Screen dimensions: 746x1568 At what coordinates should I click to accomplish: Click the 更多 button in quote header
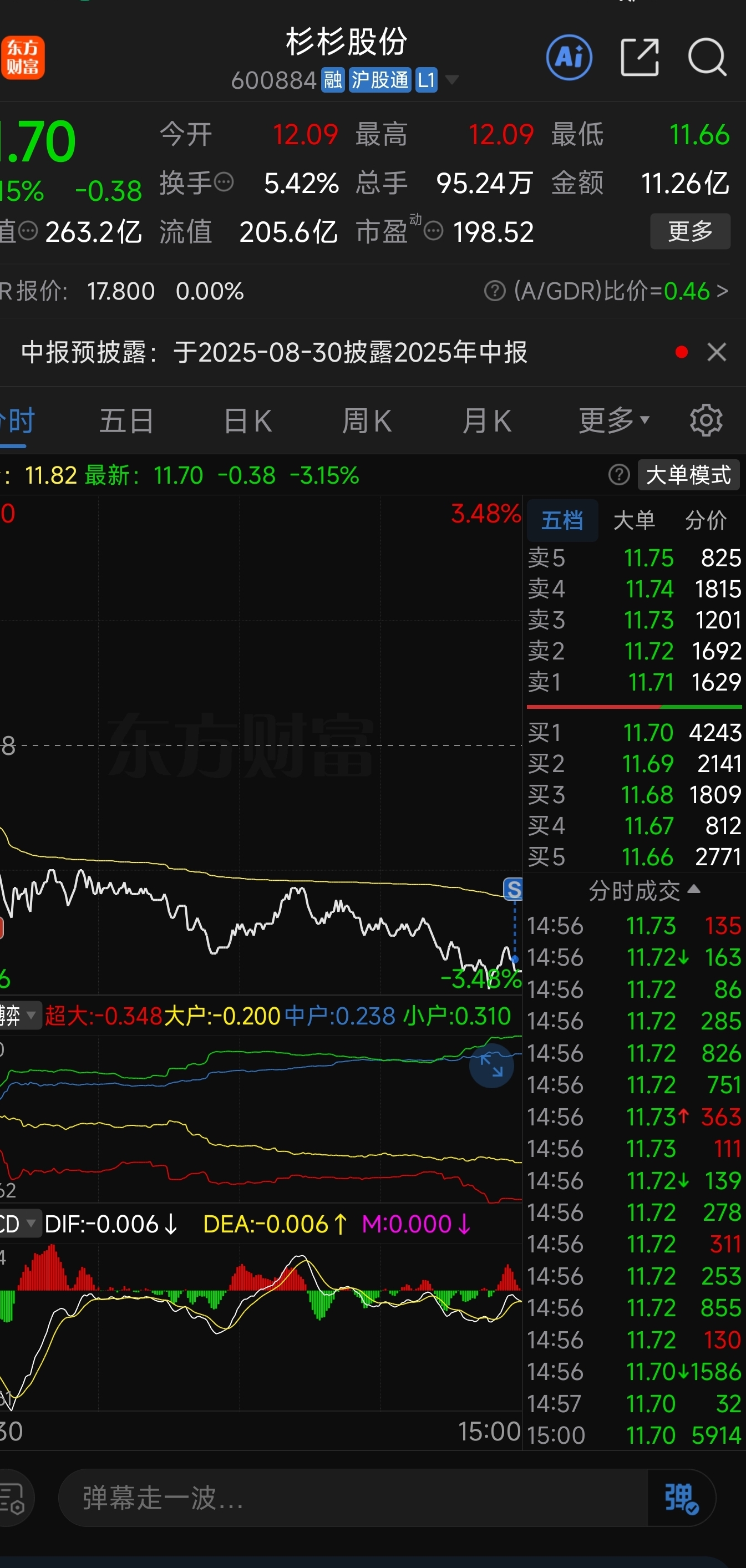click(x=690, y=231)
